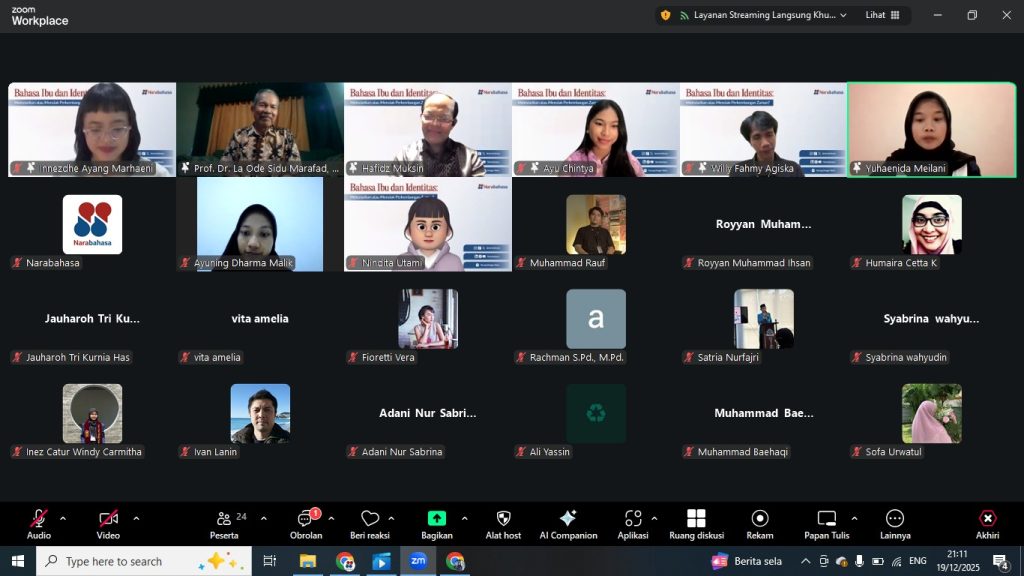Turn on camera with Video button
The height and width of the screenshot is (576, 1024).
(108, 522)
